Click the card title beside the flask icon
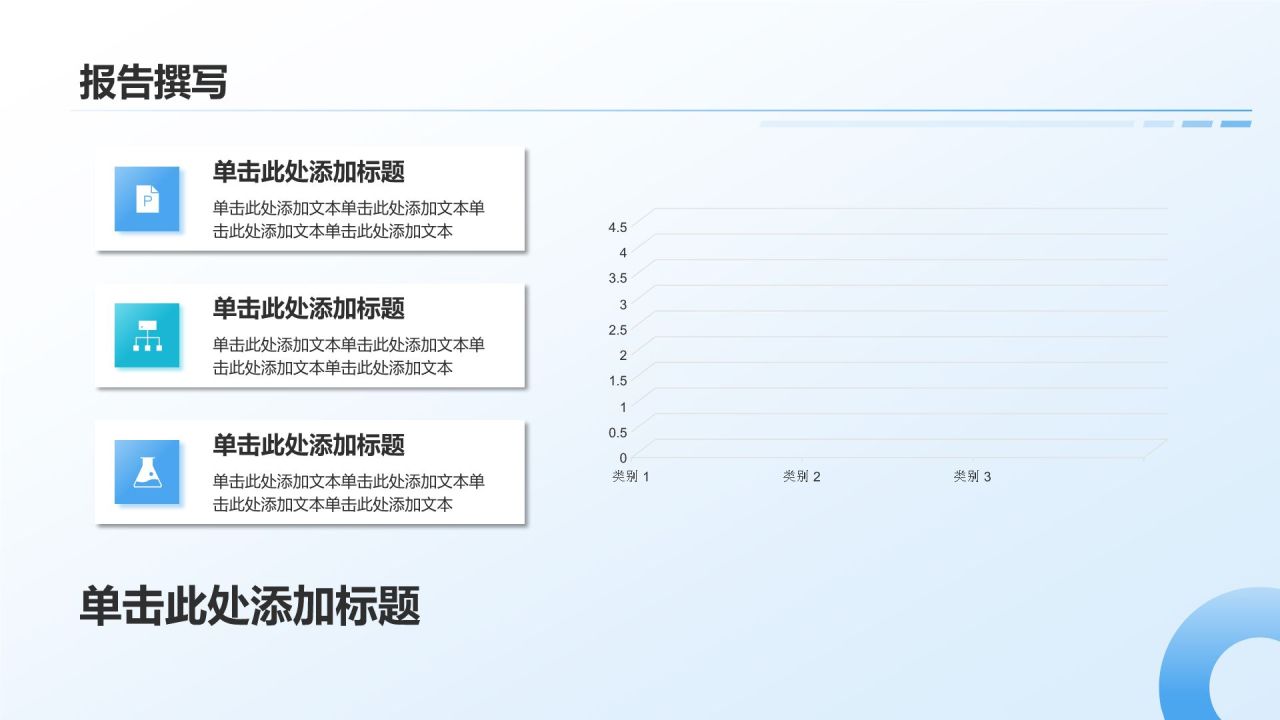This screenshot has width=1280, height=720. 309,444
